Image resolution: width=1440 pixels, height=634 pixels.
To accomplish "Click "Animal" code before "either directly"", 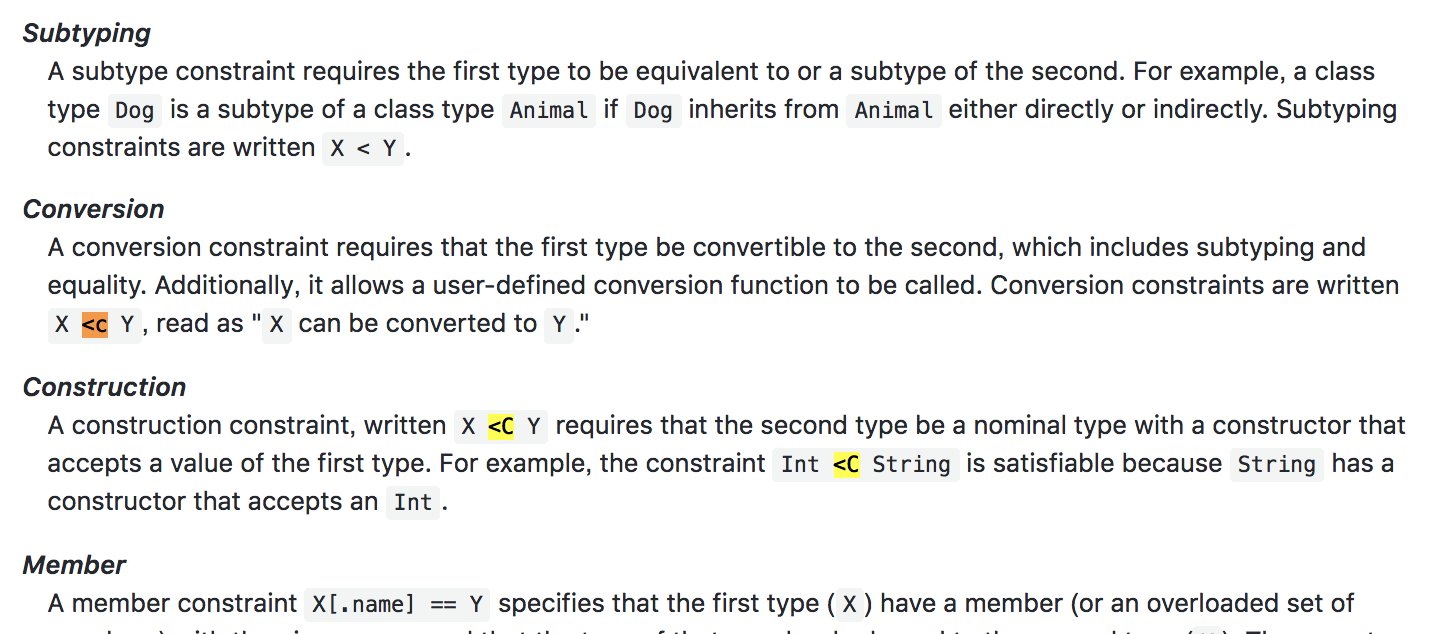I will (x=894, y=110).
